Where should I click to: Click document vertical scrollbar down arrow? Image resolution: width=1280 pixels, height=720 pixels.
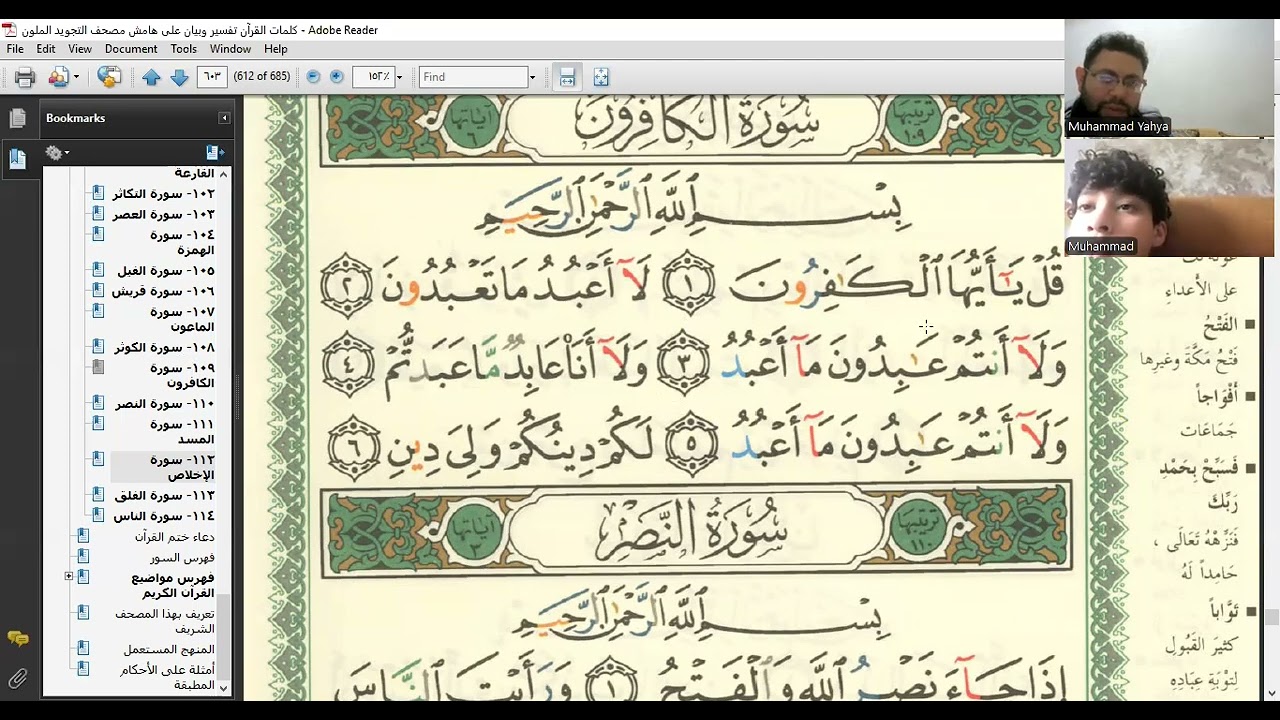click(1272, 693)
